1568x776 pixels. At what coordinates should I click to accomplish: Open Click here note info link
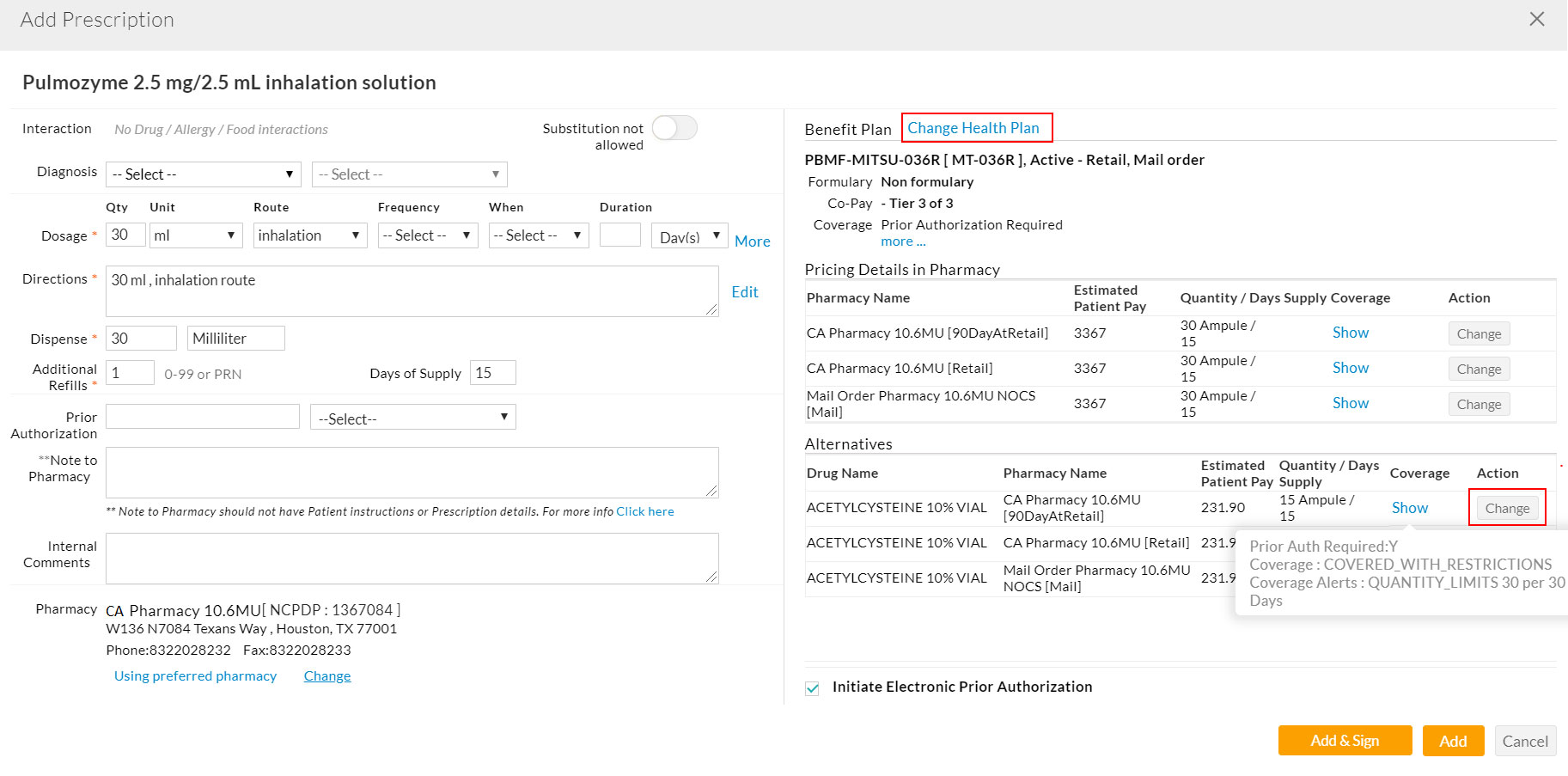pos(644,511)
